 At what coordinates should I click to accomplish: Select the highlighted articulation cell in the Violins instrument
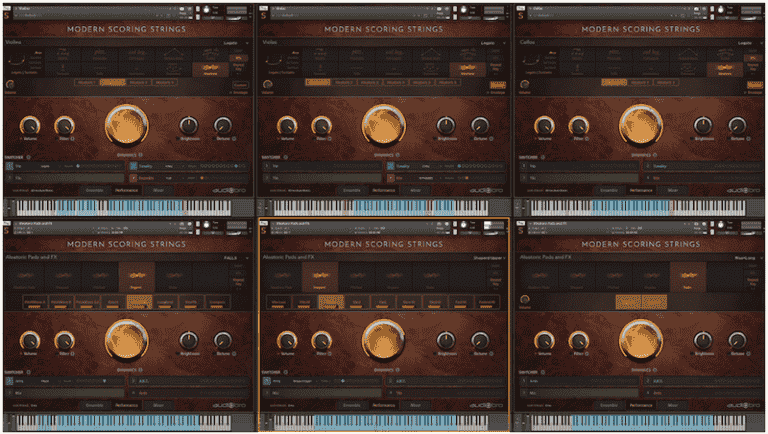point(211,69)
